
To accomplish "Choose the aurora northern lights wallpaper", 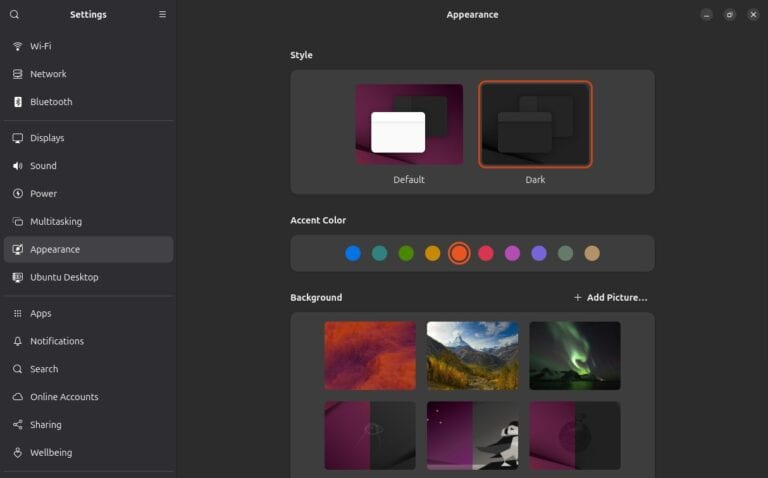I will pyautogui.click(x=575, y=355).
